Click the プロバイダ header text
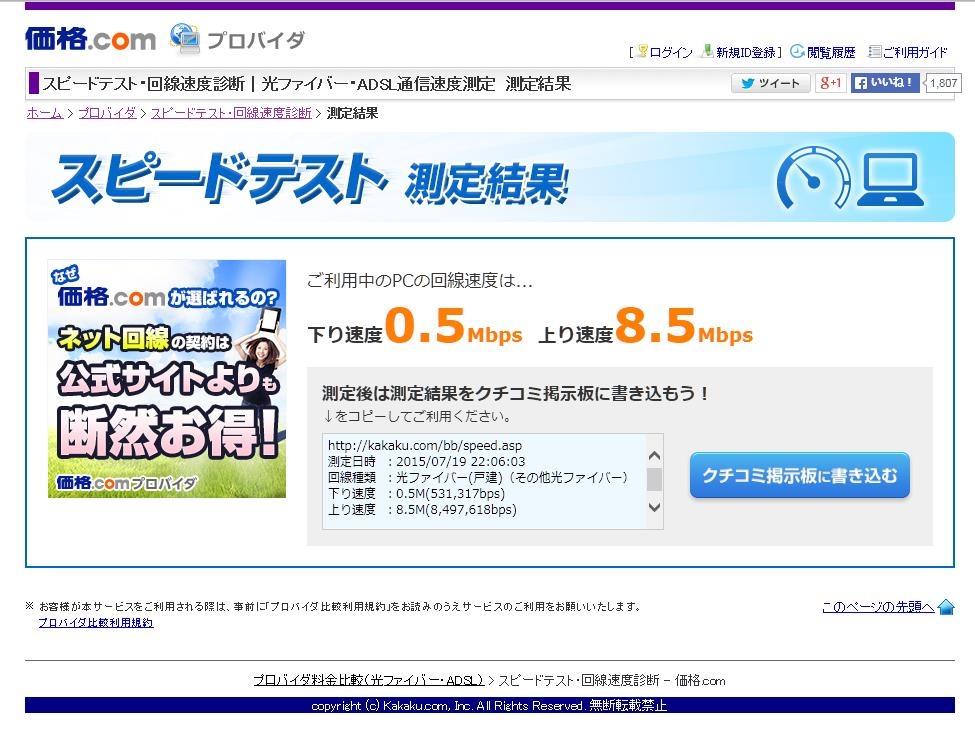 click(256, 40)
